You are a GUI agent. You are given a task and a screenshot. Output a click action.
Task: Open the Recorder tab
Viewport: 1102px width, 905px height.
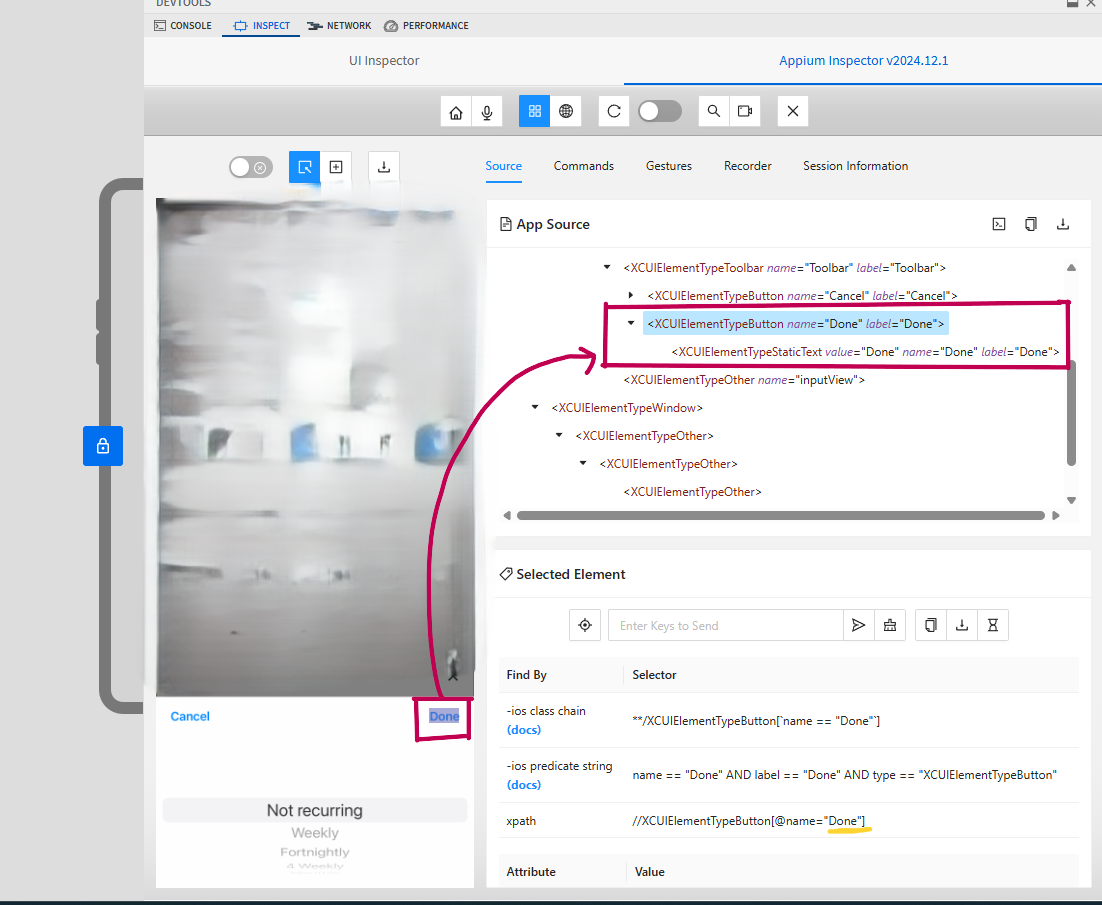[747, 166]
